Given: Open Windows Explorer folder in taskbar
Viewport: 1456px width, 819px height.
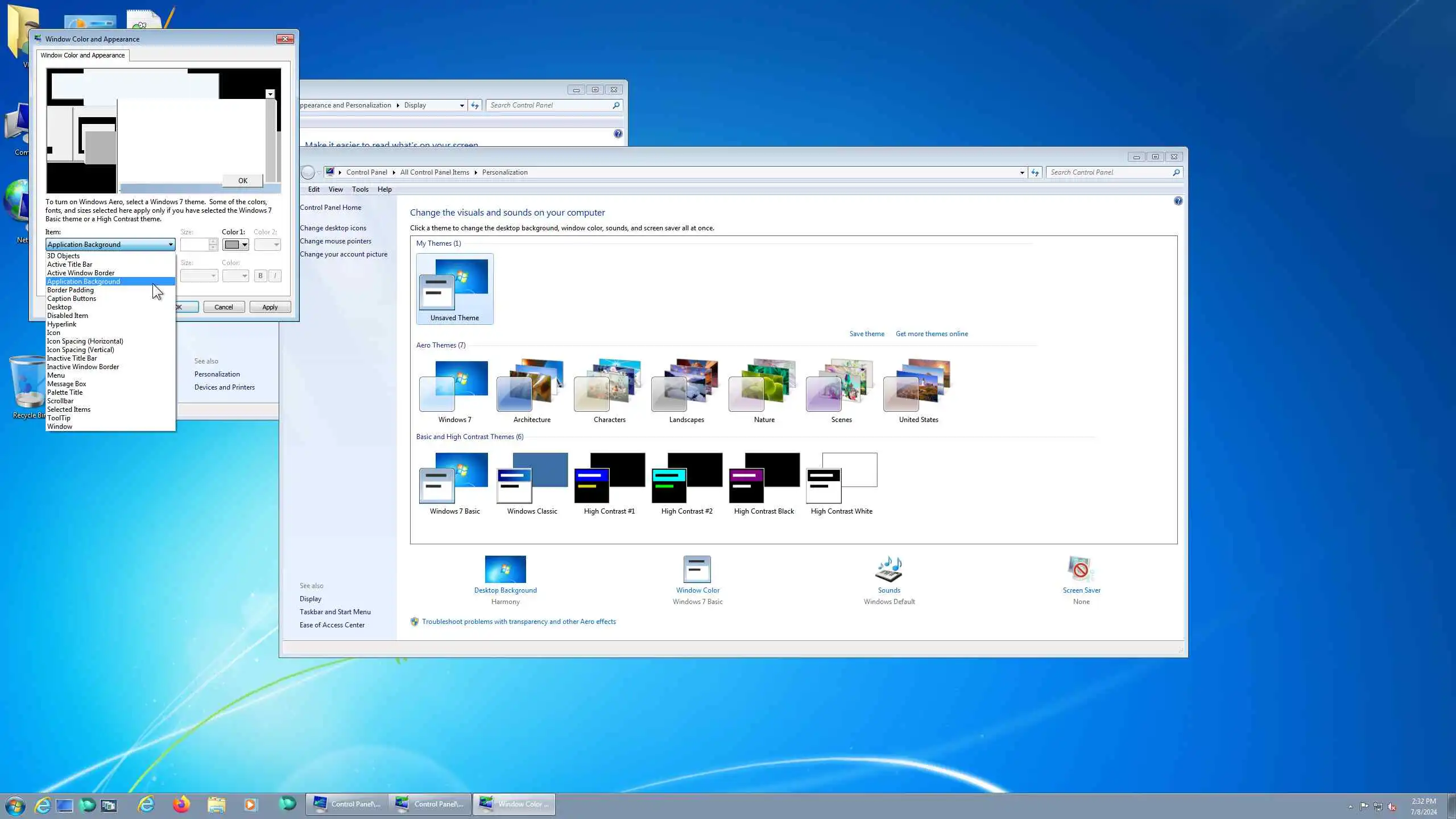Looking at the screenshot, I should 216,804.
